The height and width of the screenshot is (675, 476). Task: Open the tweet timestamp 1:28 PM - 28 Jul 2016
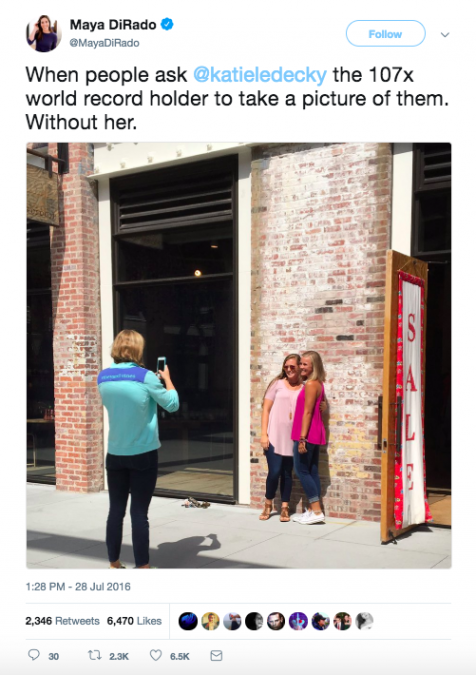point(78,587)
